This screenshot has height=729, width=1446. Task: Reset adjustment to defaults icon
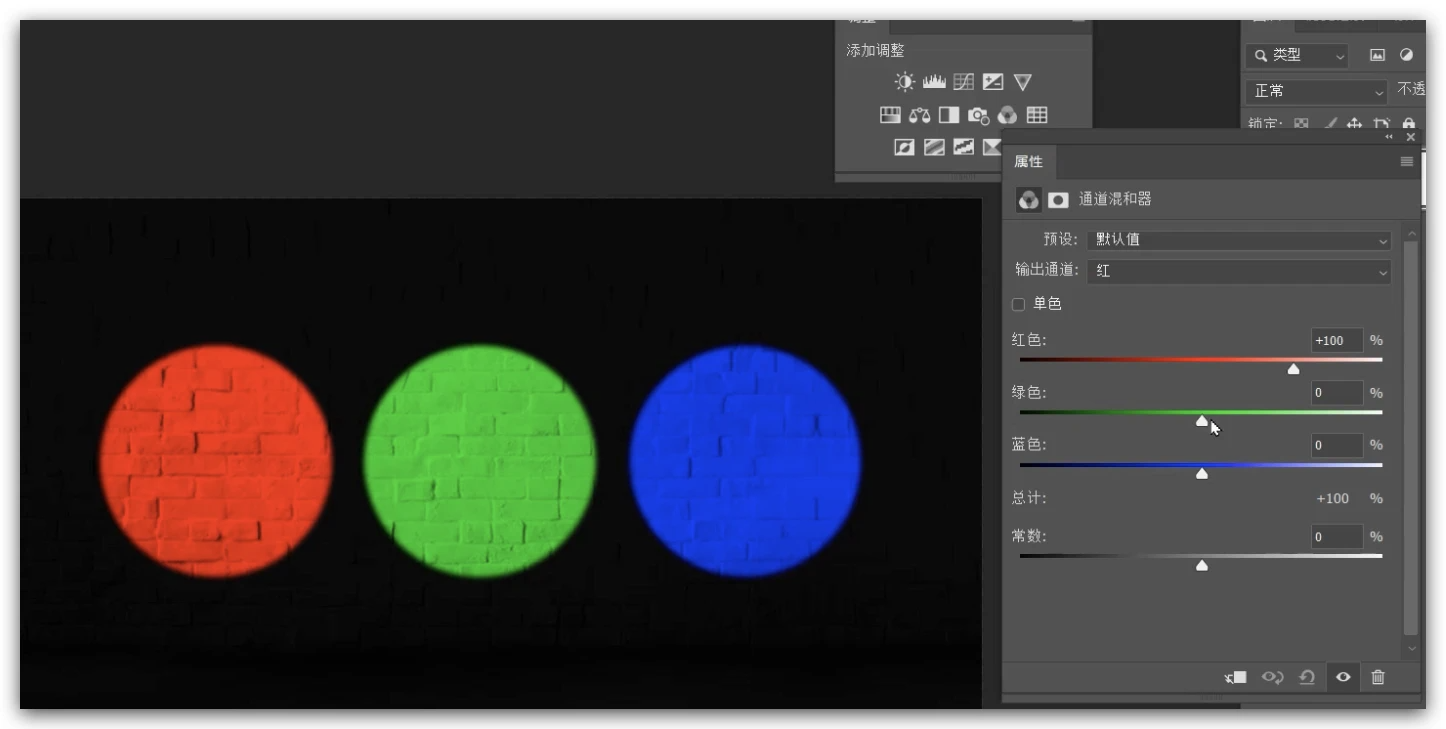click(x=1307, y=677)
